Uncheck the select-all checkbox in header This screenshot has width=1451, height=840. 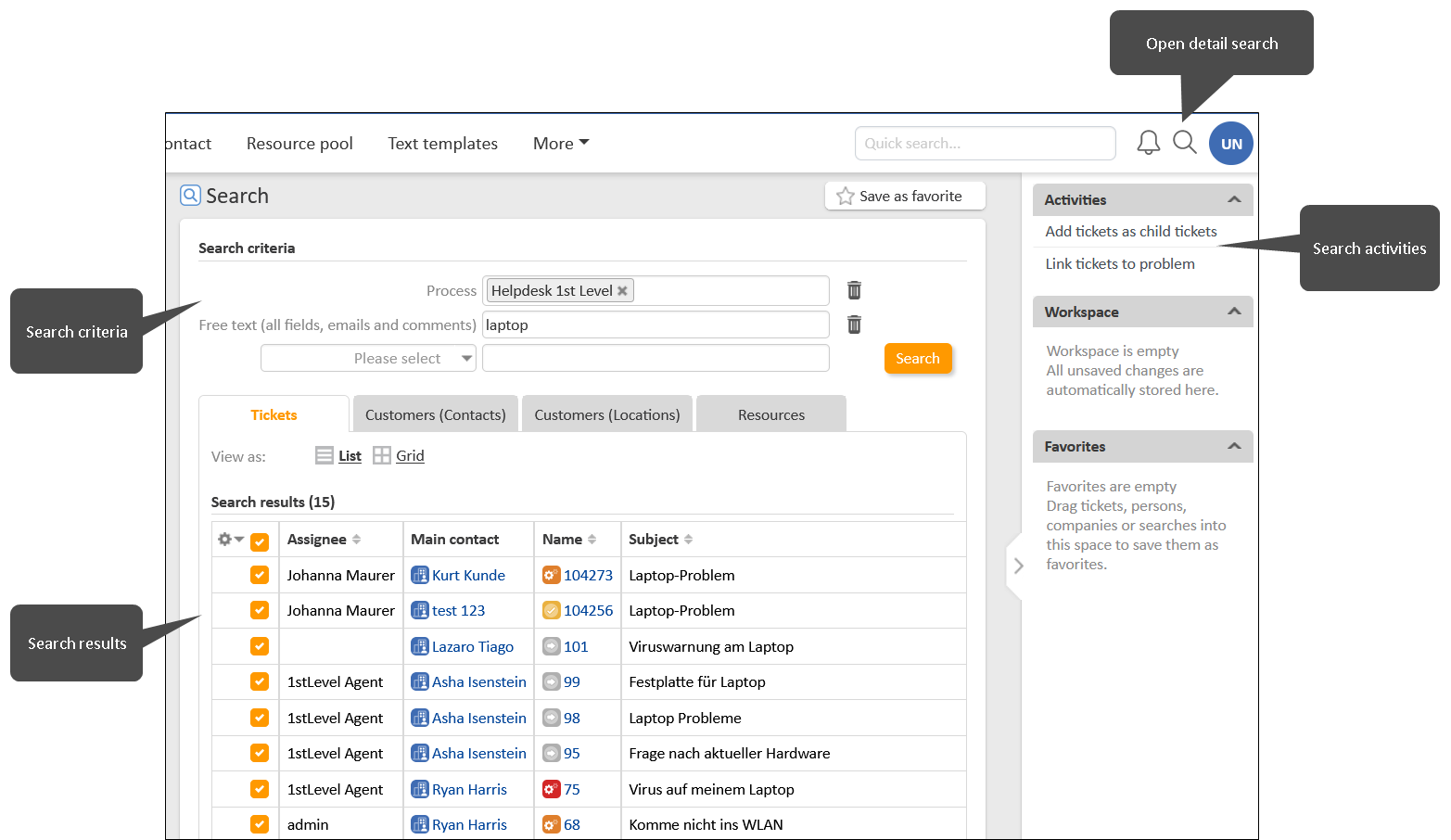click(260, 541)
